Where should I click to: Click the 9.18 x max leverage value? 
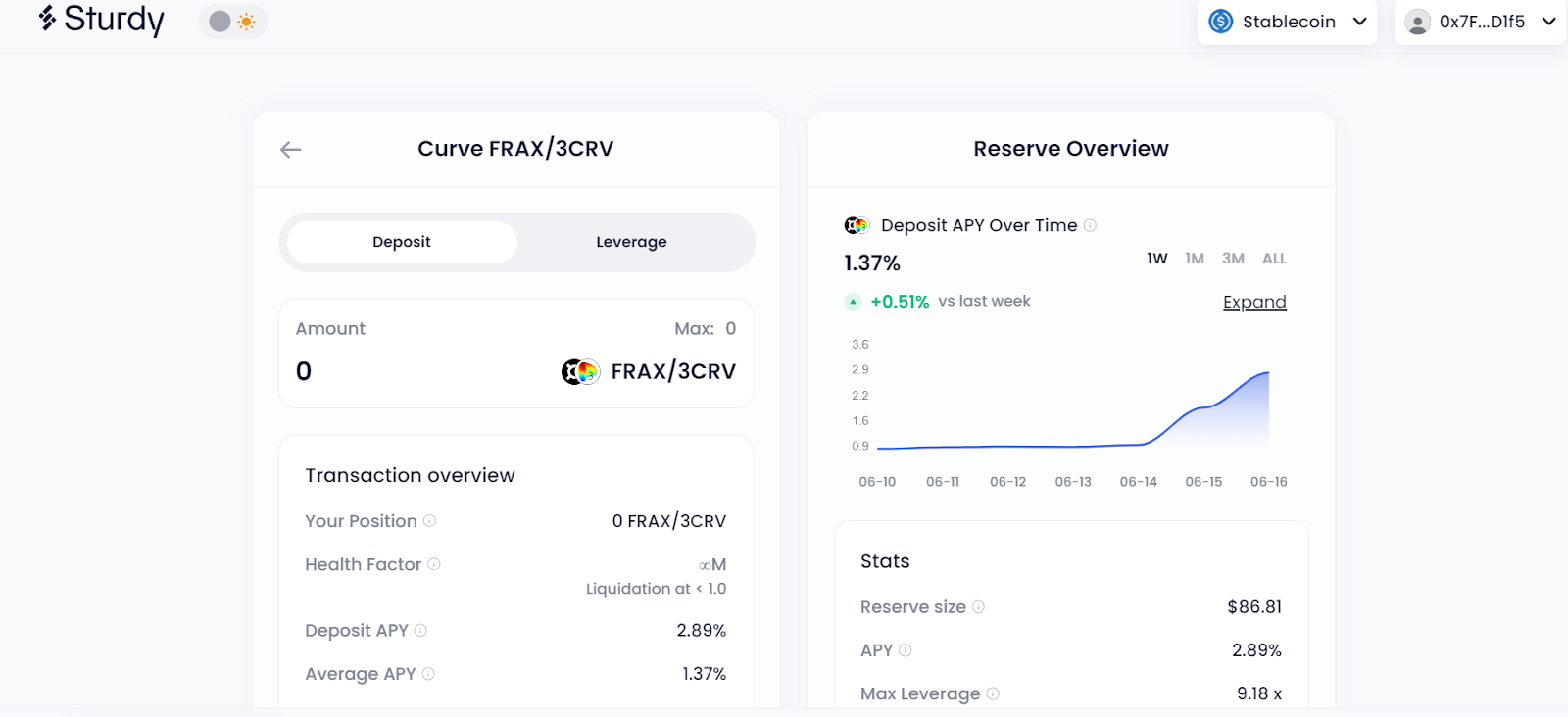pos(1259,693)
